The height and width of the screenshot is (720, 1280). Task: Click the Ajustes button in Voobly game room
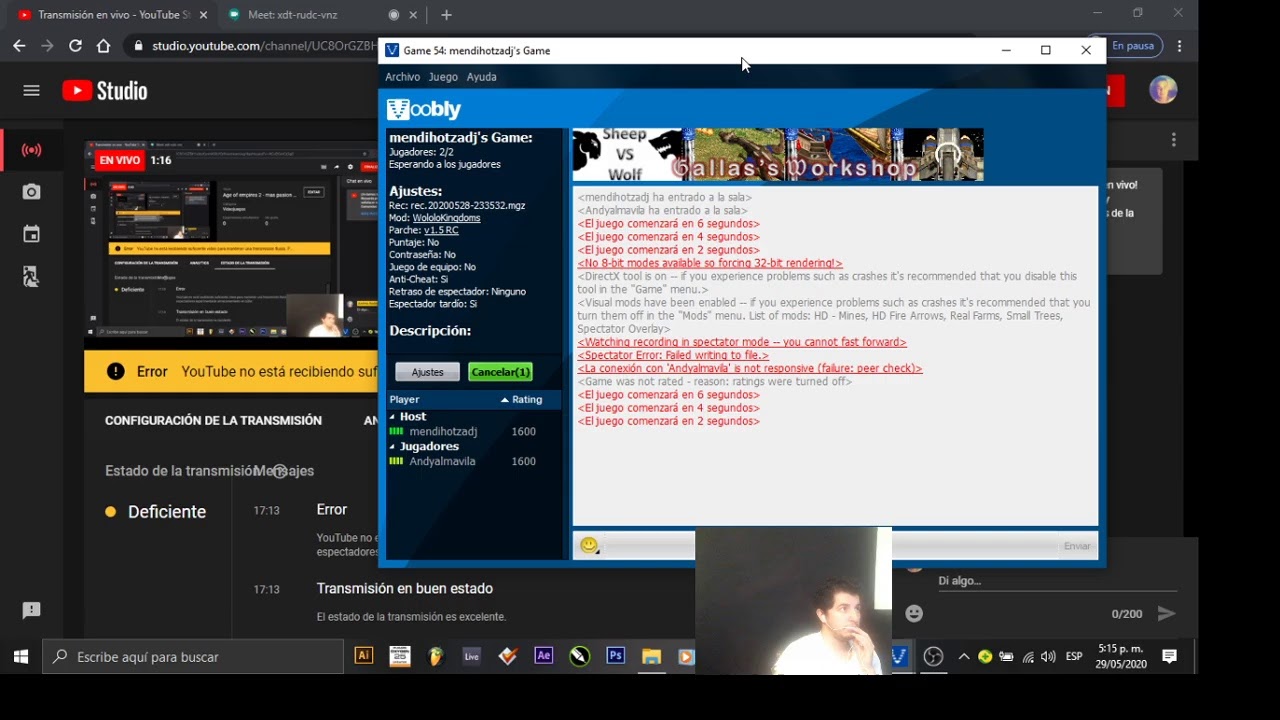pyautogui.click(x=427, y=372)
